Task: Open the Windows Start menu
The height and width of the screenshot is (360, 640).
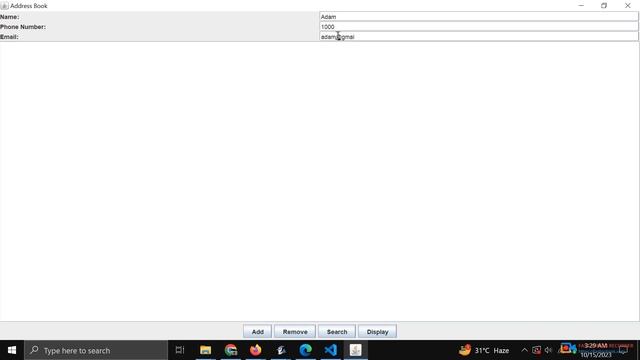Action: pos(12,350)
